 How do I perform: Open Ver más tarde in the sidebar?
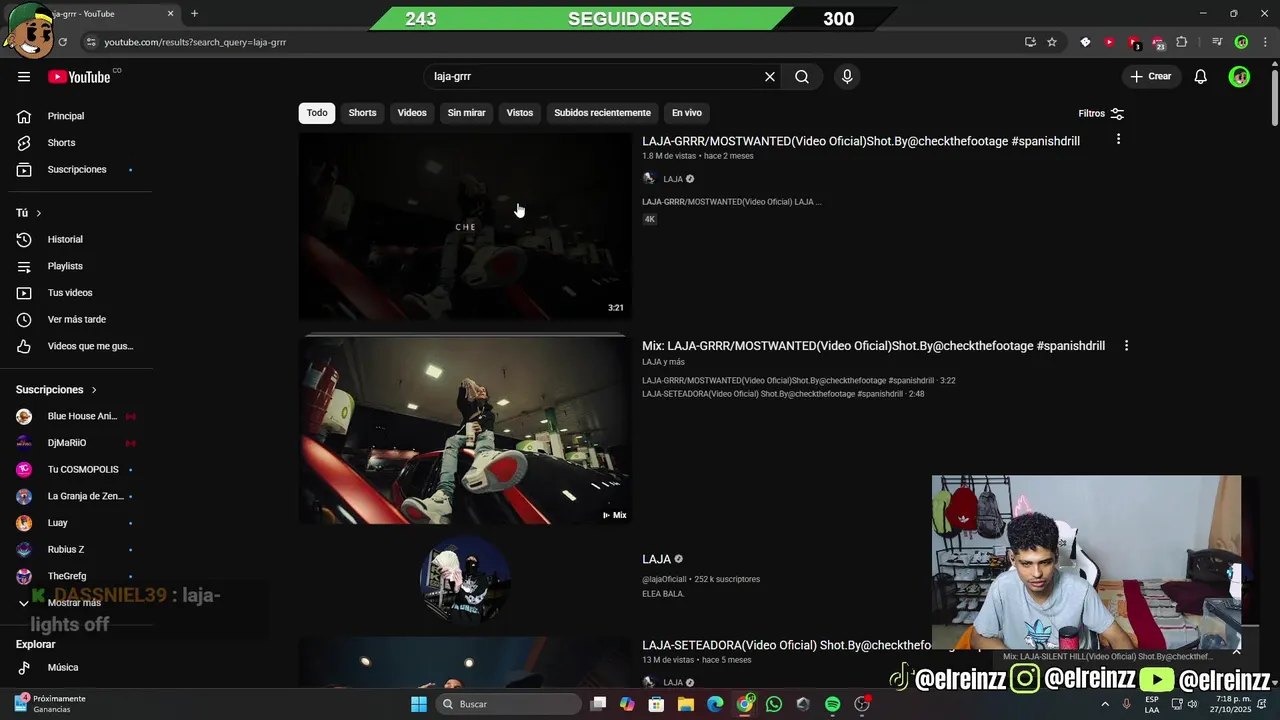click(x=75, y=320)
